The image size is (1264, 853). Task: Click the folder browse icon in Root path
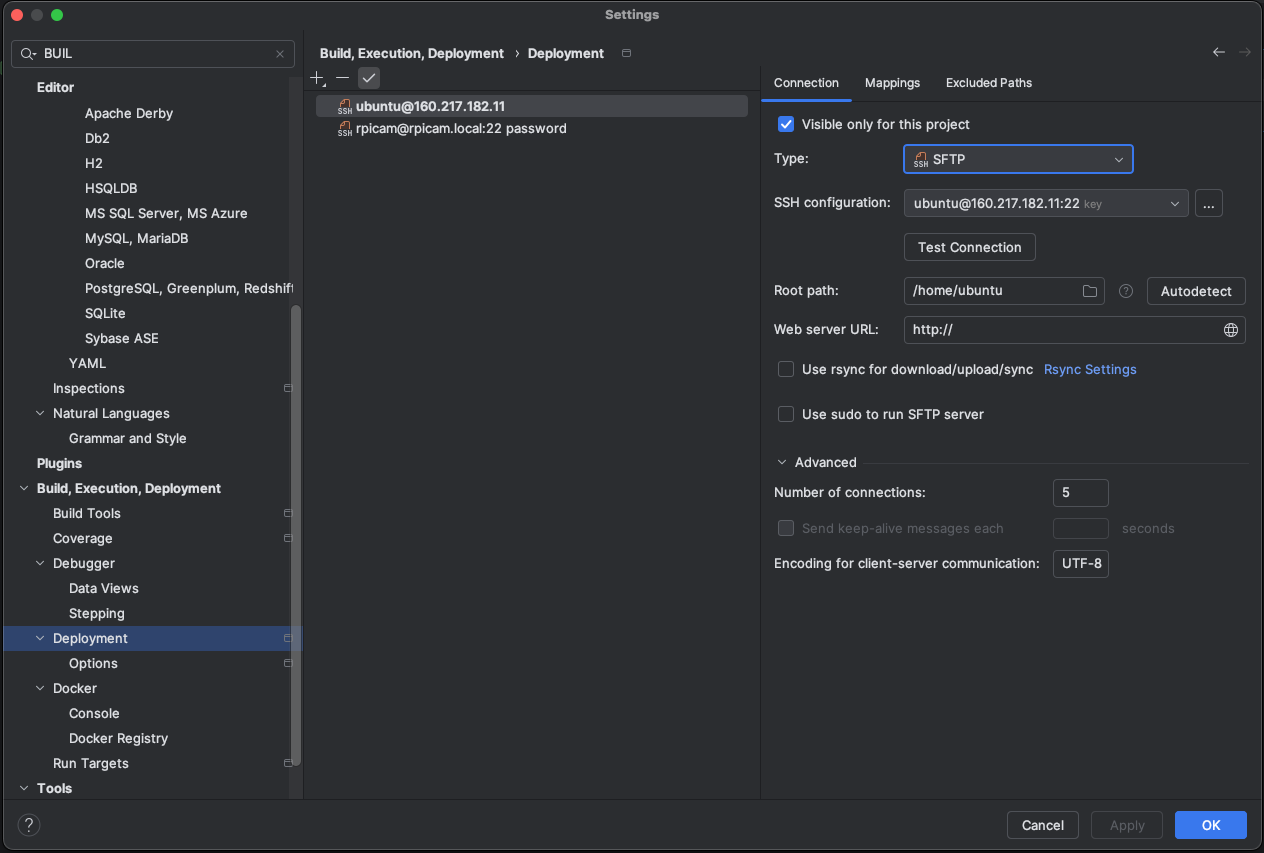pyautogui.click(x=1090, y=291)
